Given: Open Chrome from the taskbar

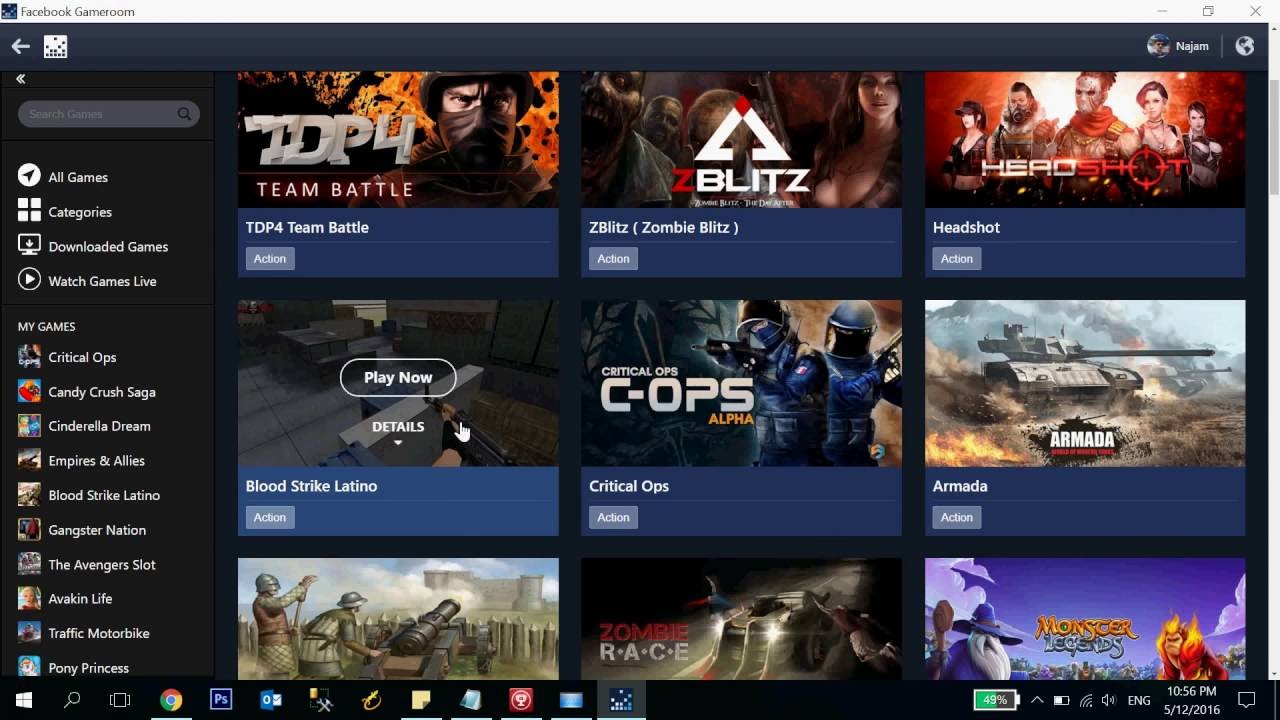Looking at the screenshot, I should point(171,700).
